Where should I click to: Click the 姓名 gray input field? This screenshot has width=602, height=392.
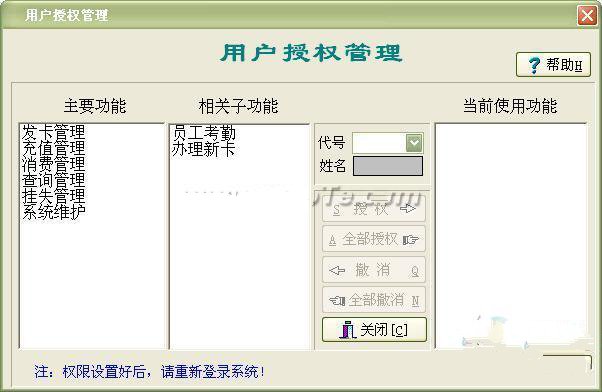click(388, 166)
